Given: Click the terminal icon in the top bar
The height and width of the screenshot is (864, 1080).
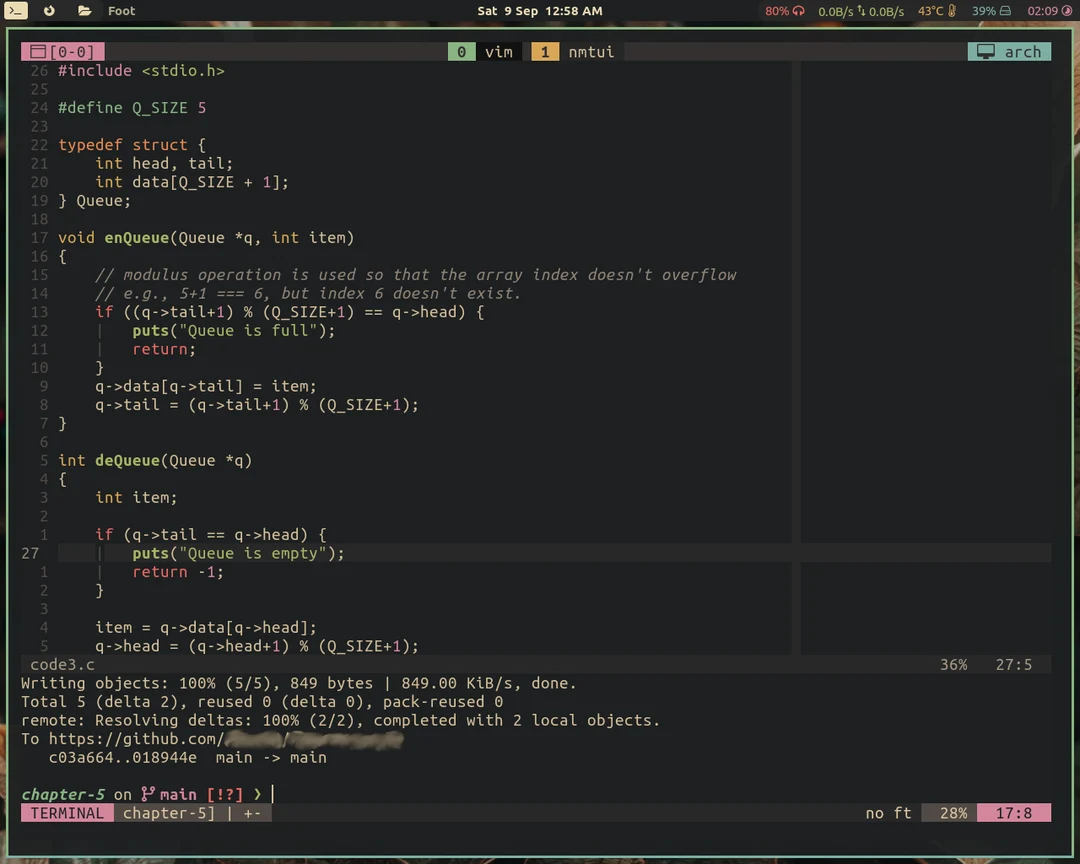Looking at the screenshot, I should (x=16, y=11).
